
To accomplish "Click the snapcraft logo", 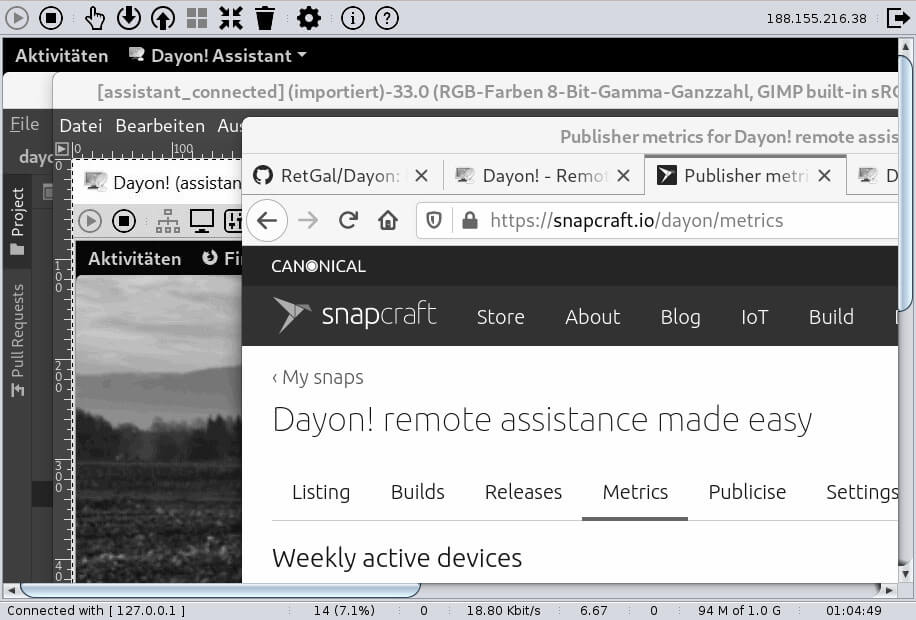I will pos(355,316).
